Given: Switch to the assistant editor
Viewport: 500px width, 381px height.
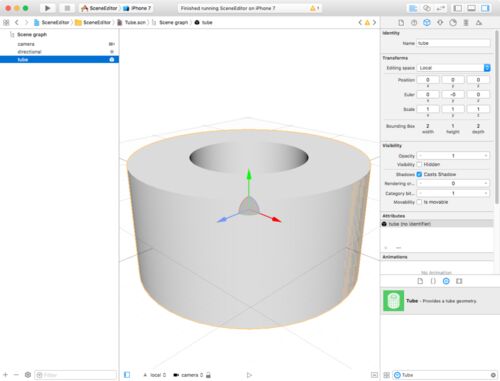Looking at the screenshot, I should click(426, 8).
